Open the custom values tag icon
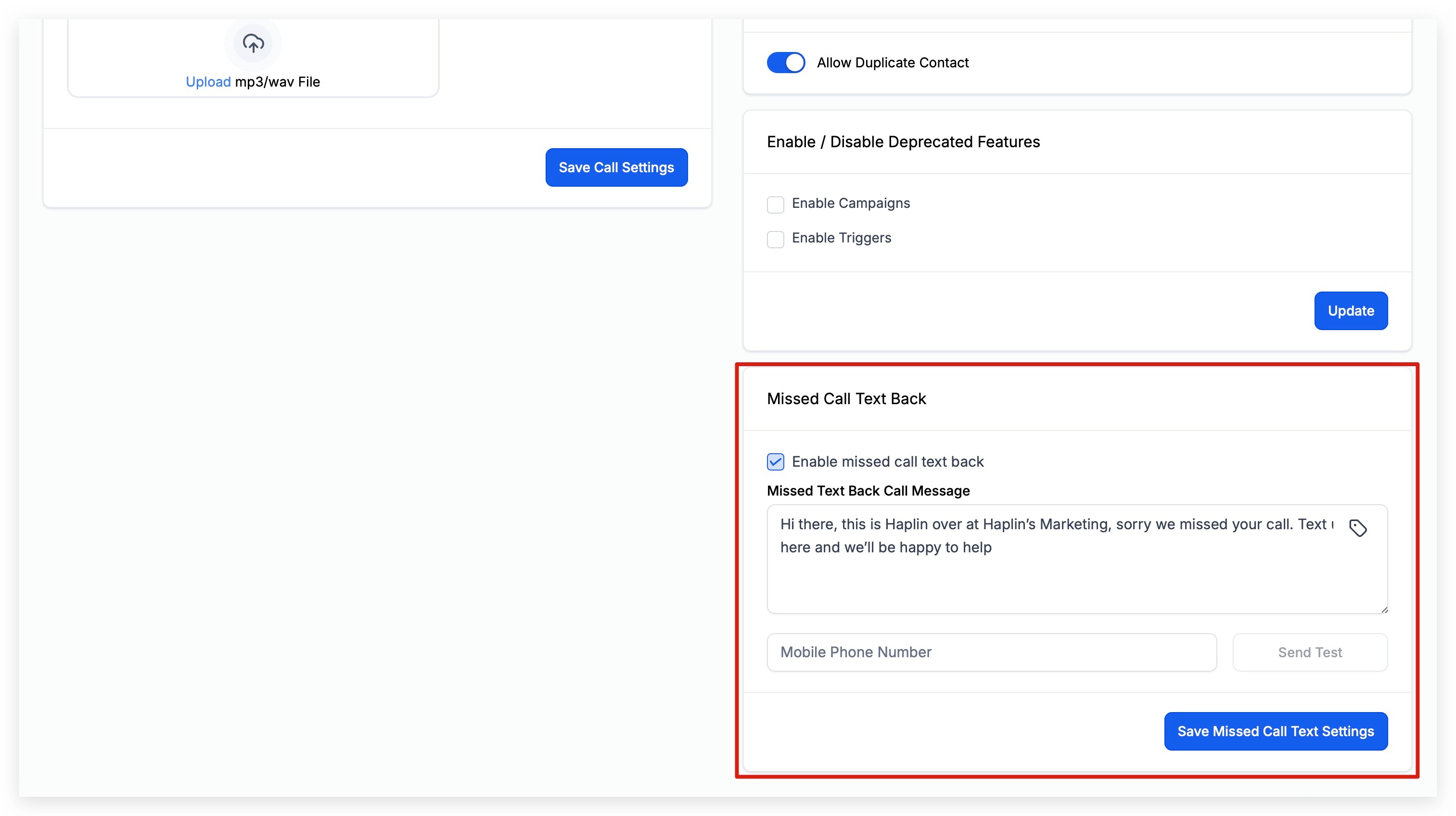 1358,528
